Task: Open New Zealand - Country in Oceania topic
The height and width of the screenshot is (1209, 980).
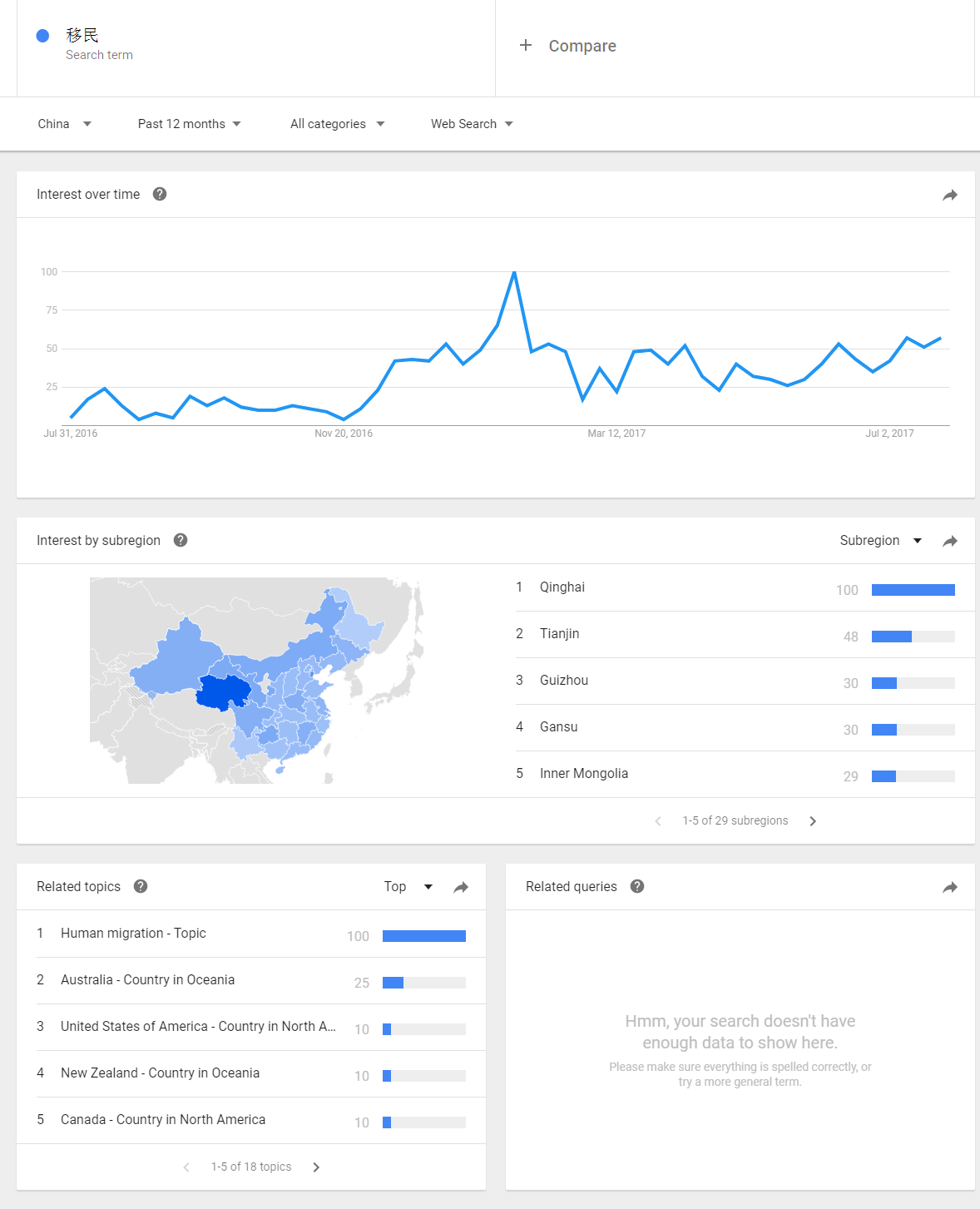Action: (160, 1073)
